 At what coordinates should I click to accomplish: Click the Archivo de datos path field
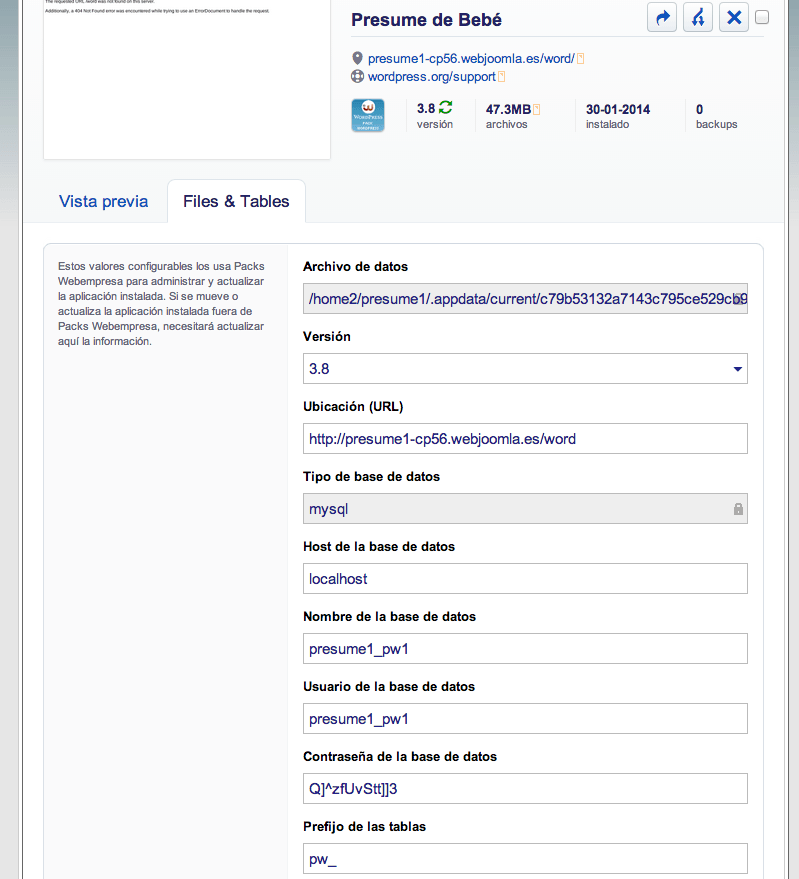tap(525, 298)
